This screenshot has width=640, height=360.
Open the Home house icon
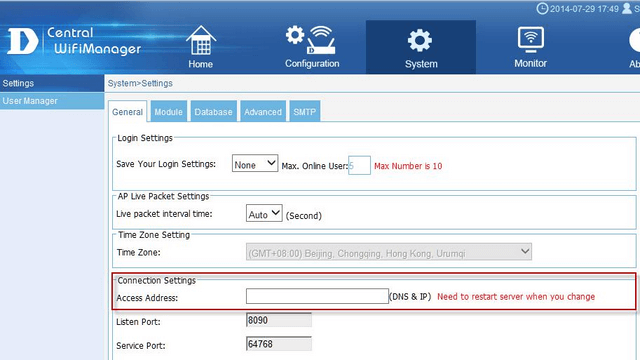(x=201, y=40)
